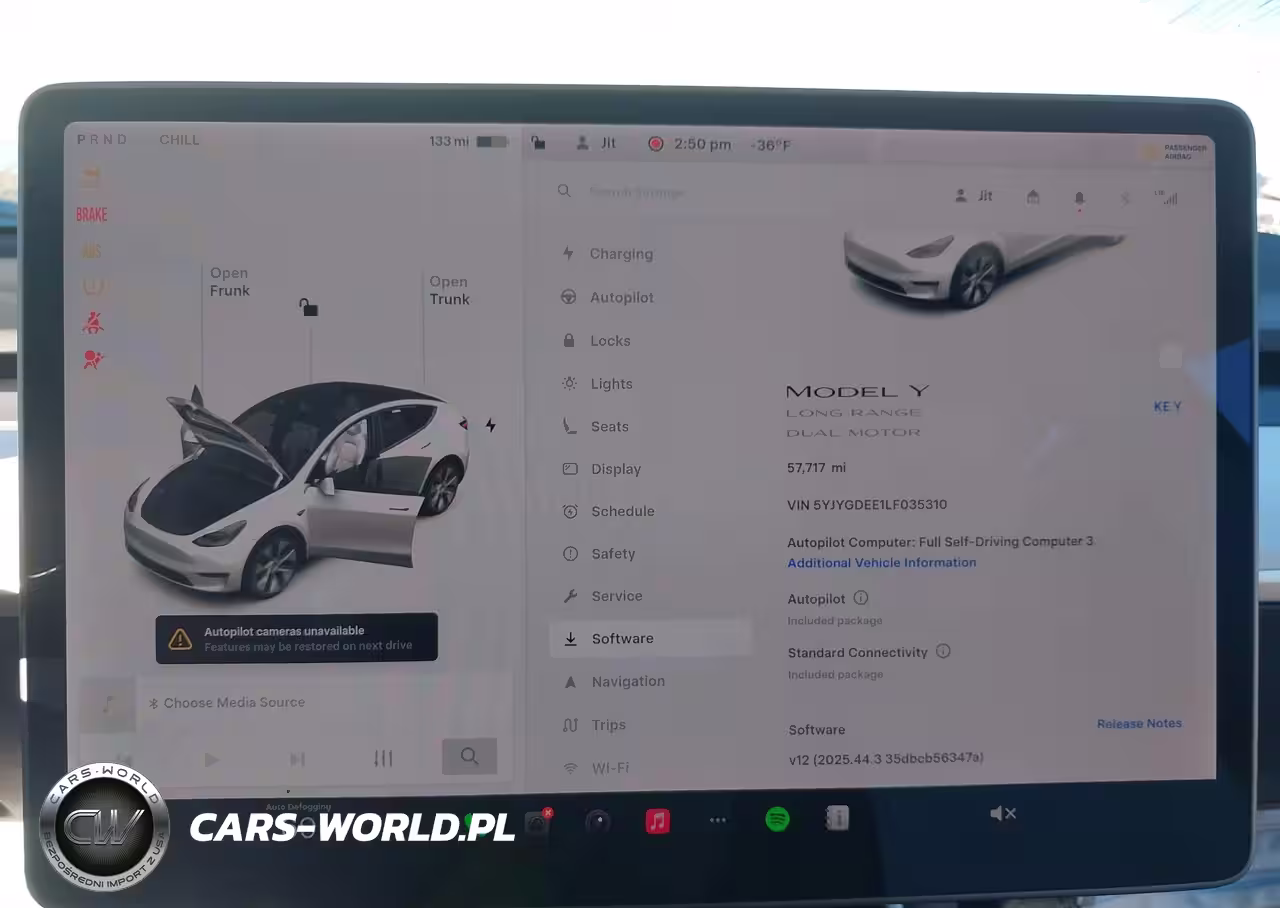Tap the Search Settings field
The image size is (1280, 908).
coord(636,192)
